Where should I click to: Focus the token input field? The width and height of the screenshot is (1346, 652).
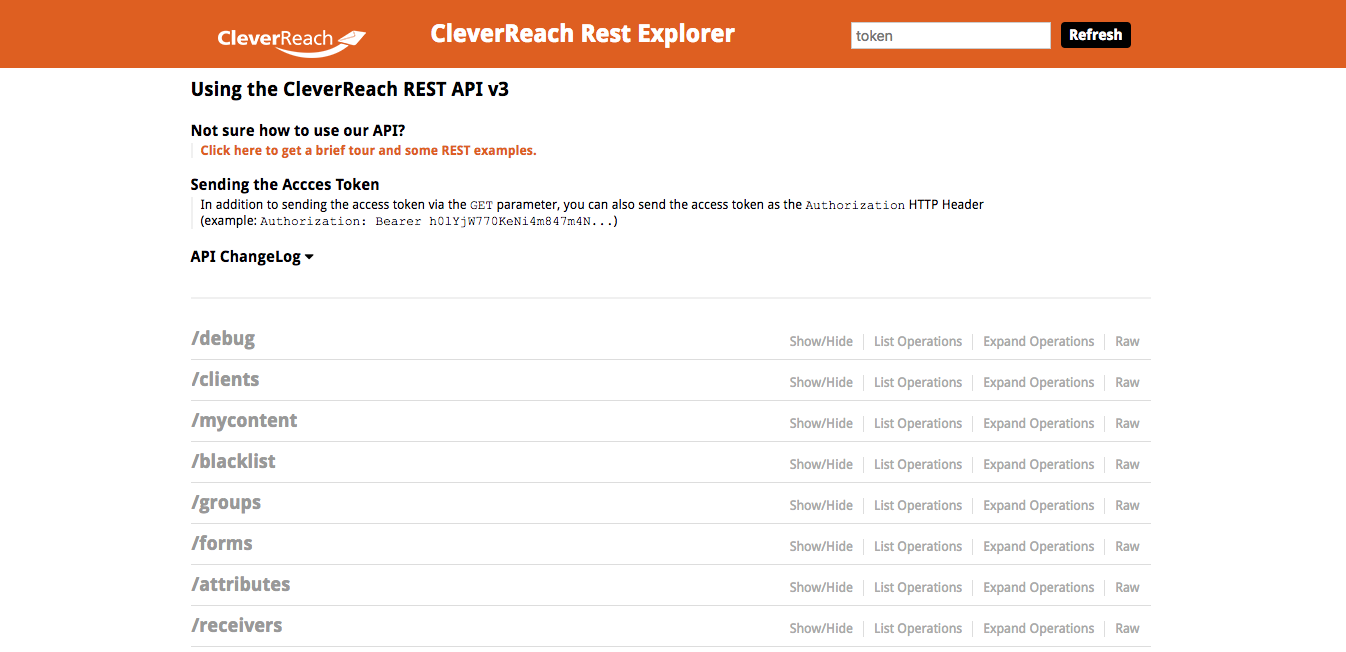[951, 35]
